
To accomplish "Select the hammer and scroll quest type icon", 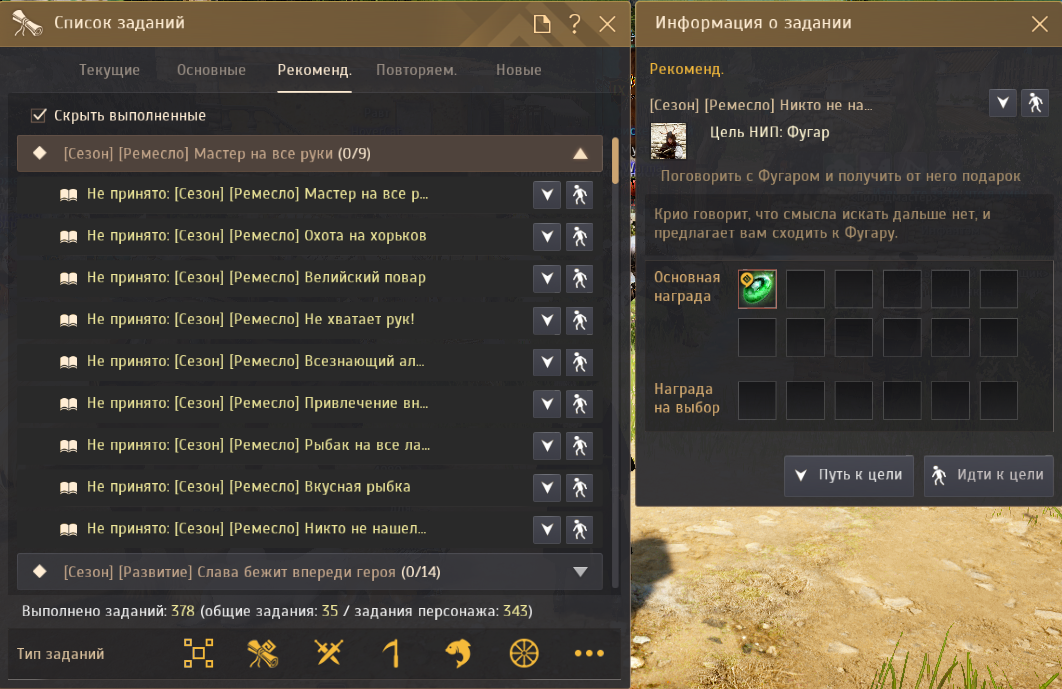I will (263, 653).
